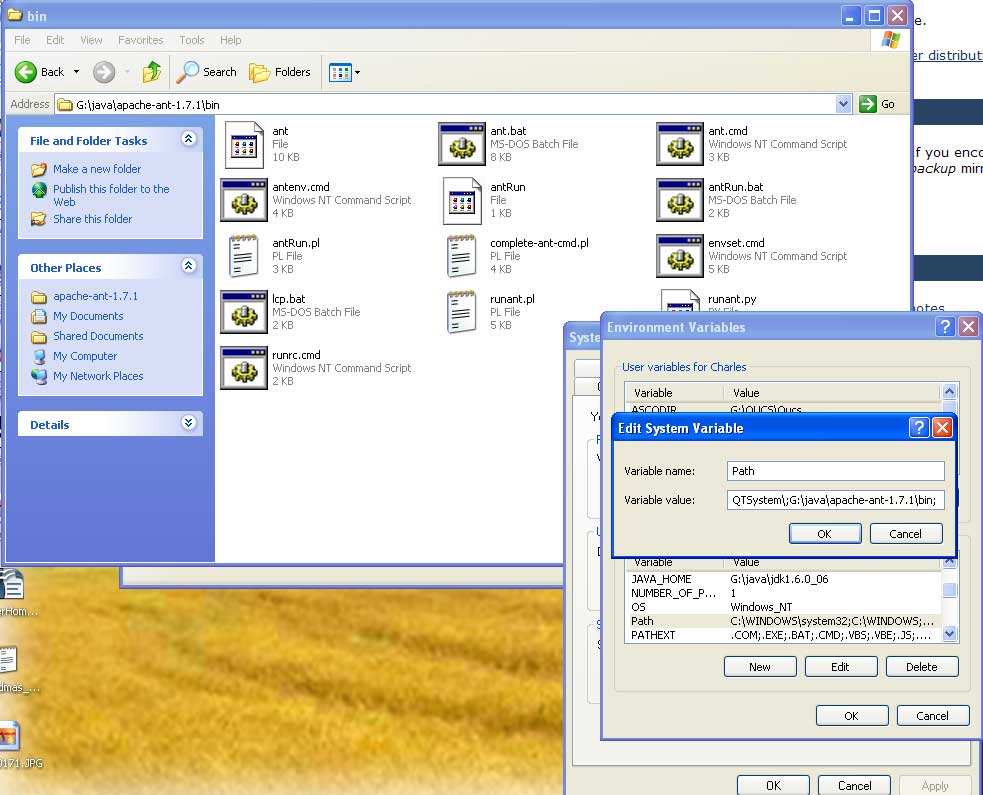The width and height of the screenshot is (983, 795).
Task: Select the ant.cmd script icon
Action: click(680, 144)
